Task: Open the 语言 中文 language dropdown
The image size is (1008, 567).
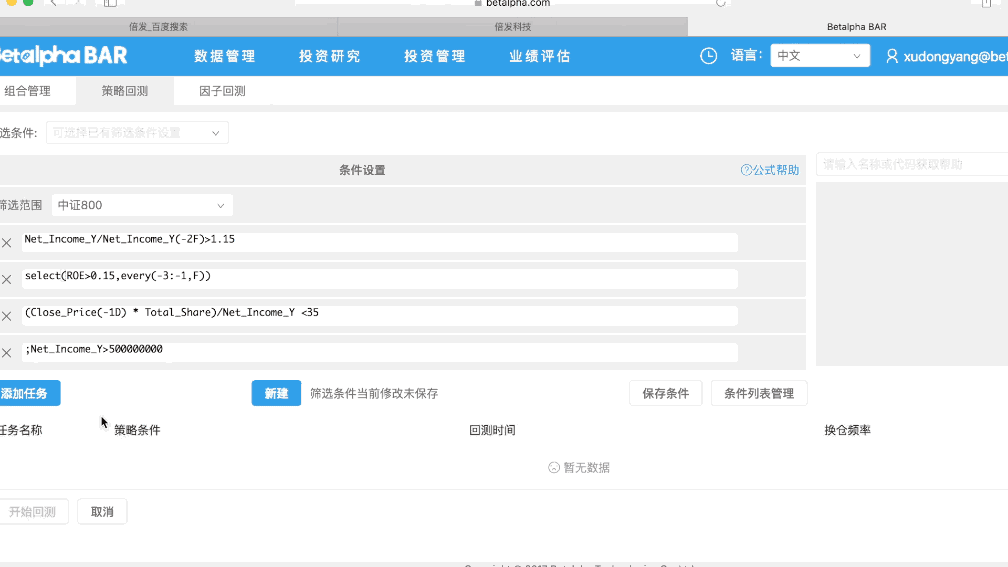Action: (820, 56)
